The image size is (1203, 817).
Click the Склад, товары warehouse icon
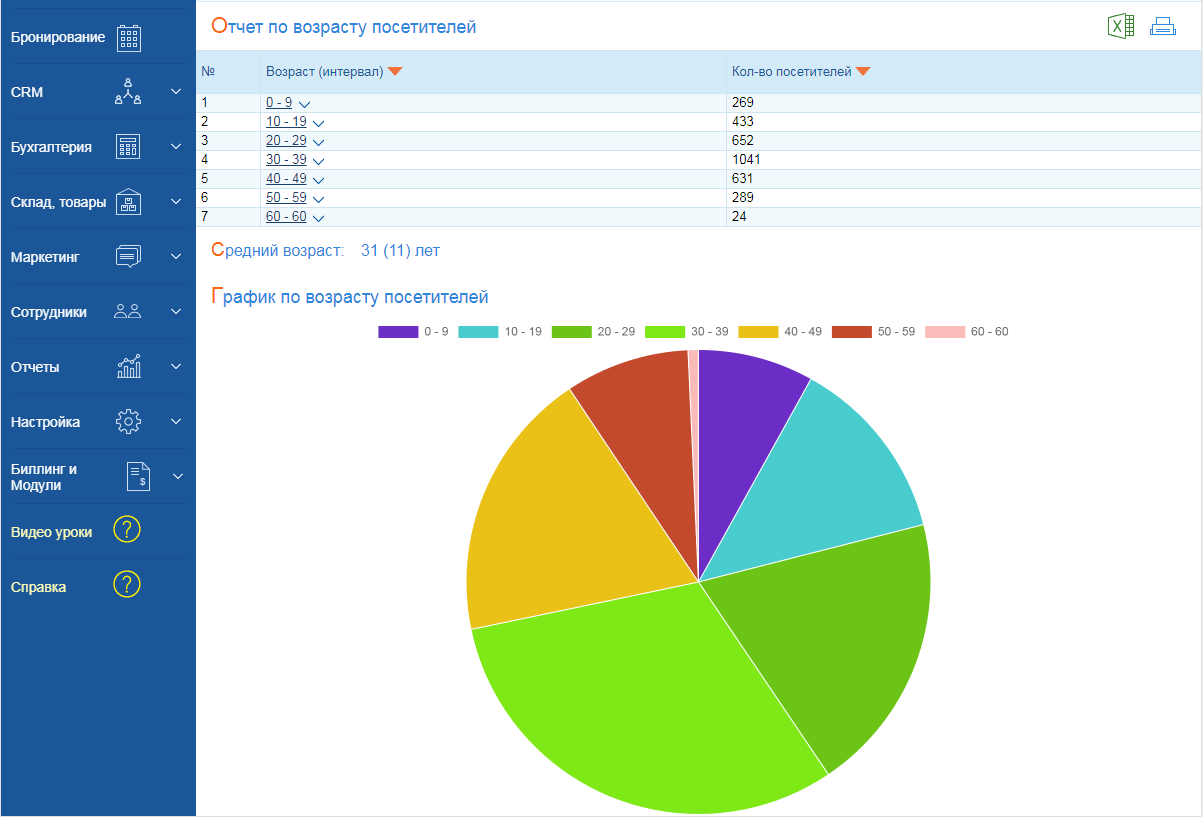[128, 202]
